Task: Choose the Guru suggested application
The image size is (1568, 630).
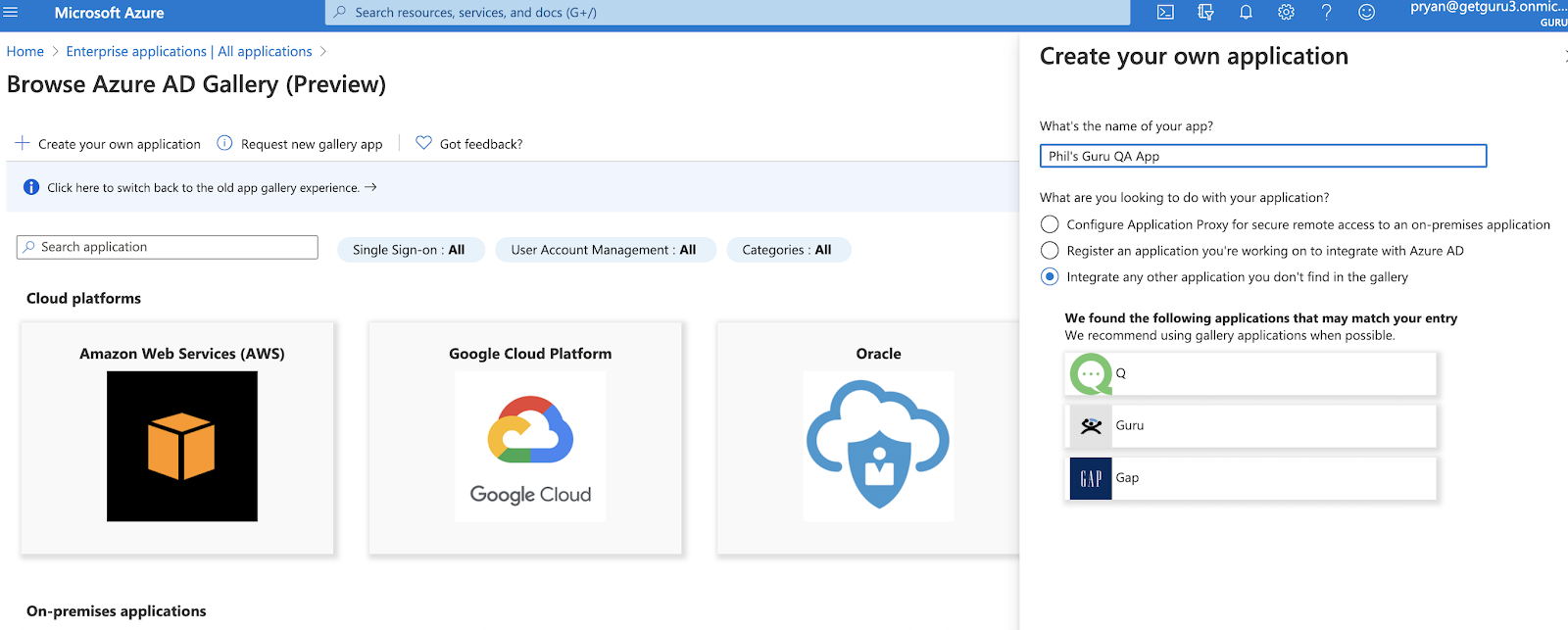Action: [x=1250, y=426]
